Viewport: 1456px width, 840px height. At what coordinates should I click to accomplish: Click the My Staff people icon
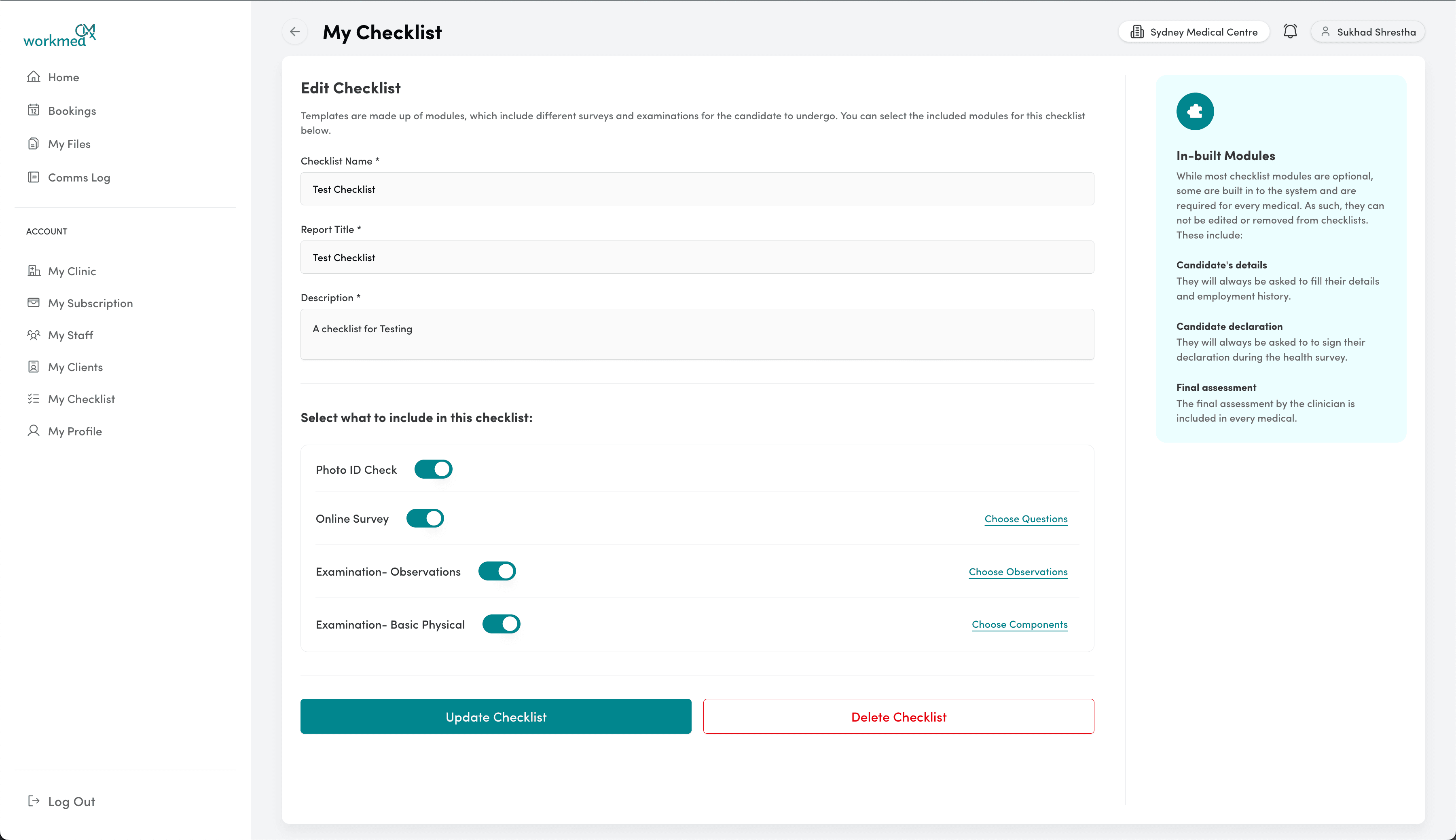[x=34, y=335]
